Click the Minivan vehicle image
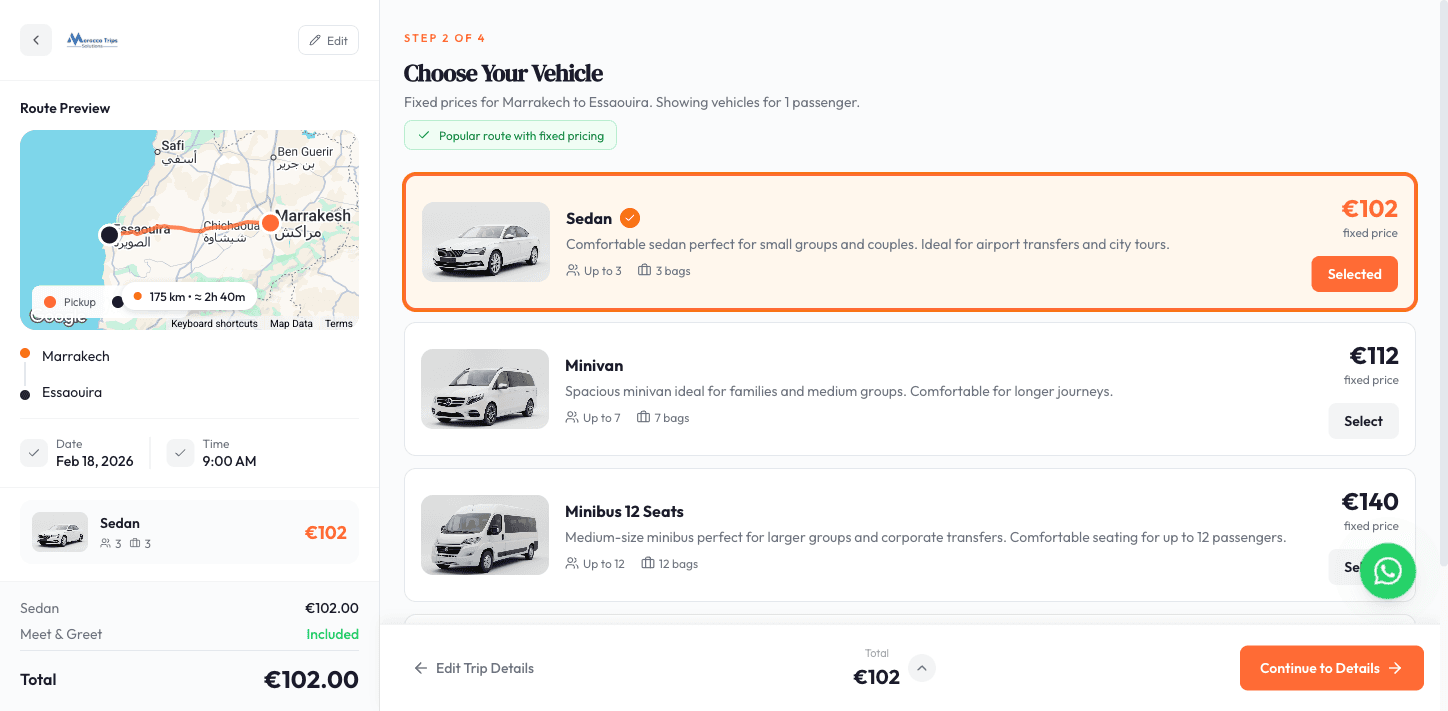The height and width of the screenshot is (711, 1448). tap(485, 389)
